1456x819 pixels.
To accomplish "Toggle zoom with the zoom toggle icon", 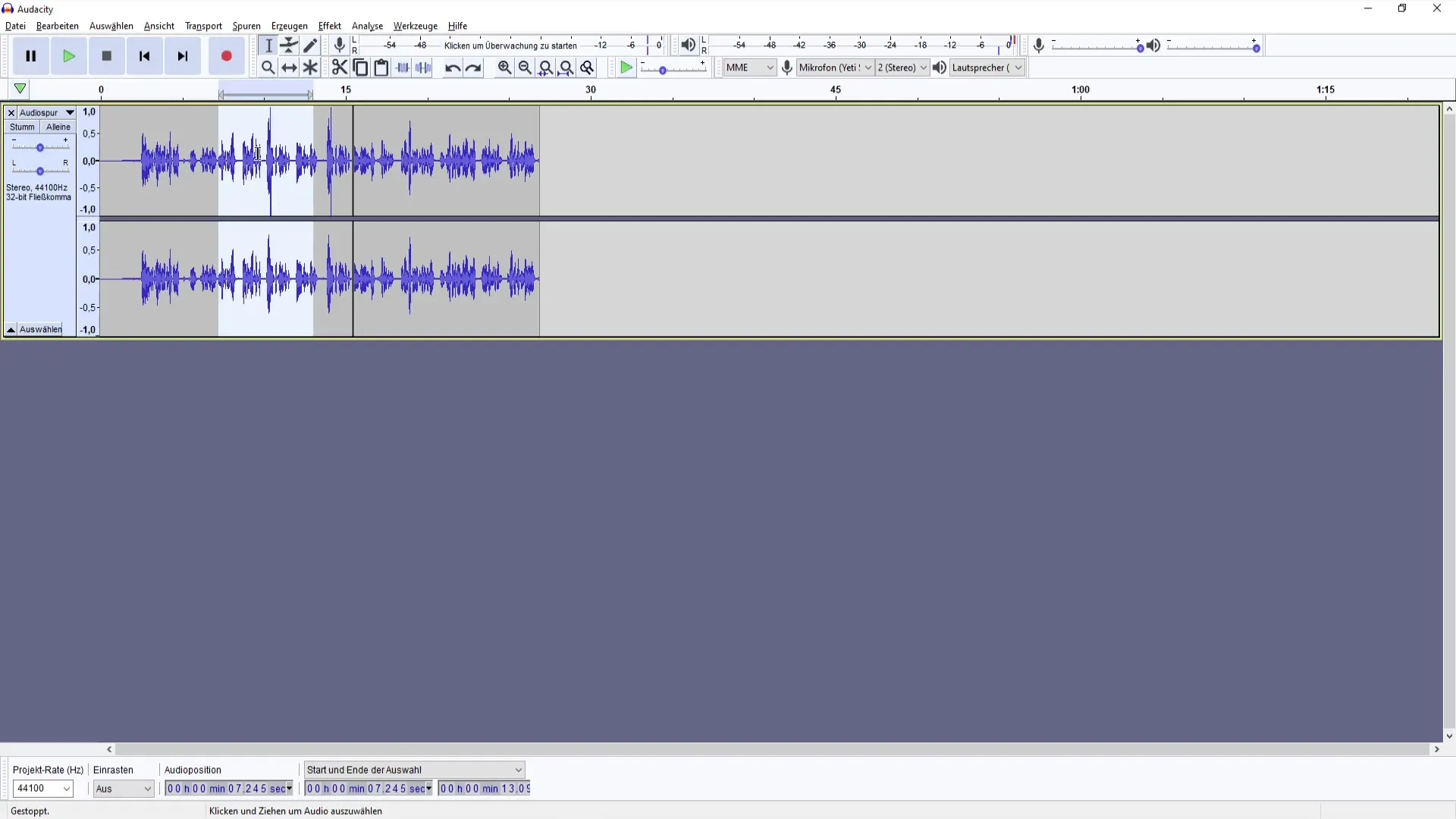I will point(587,67).
